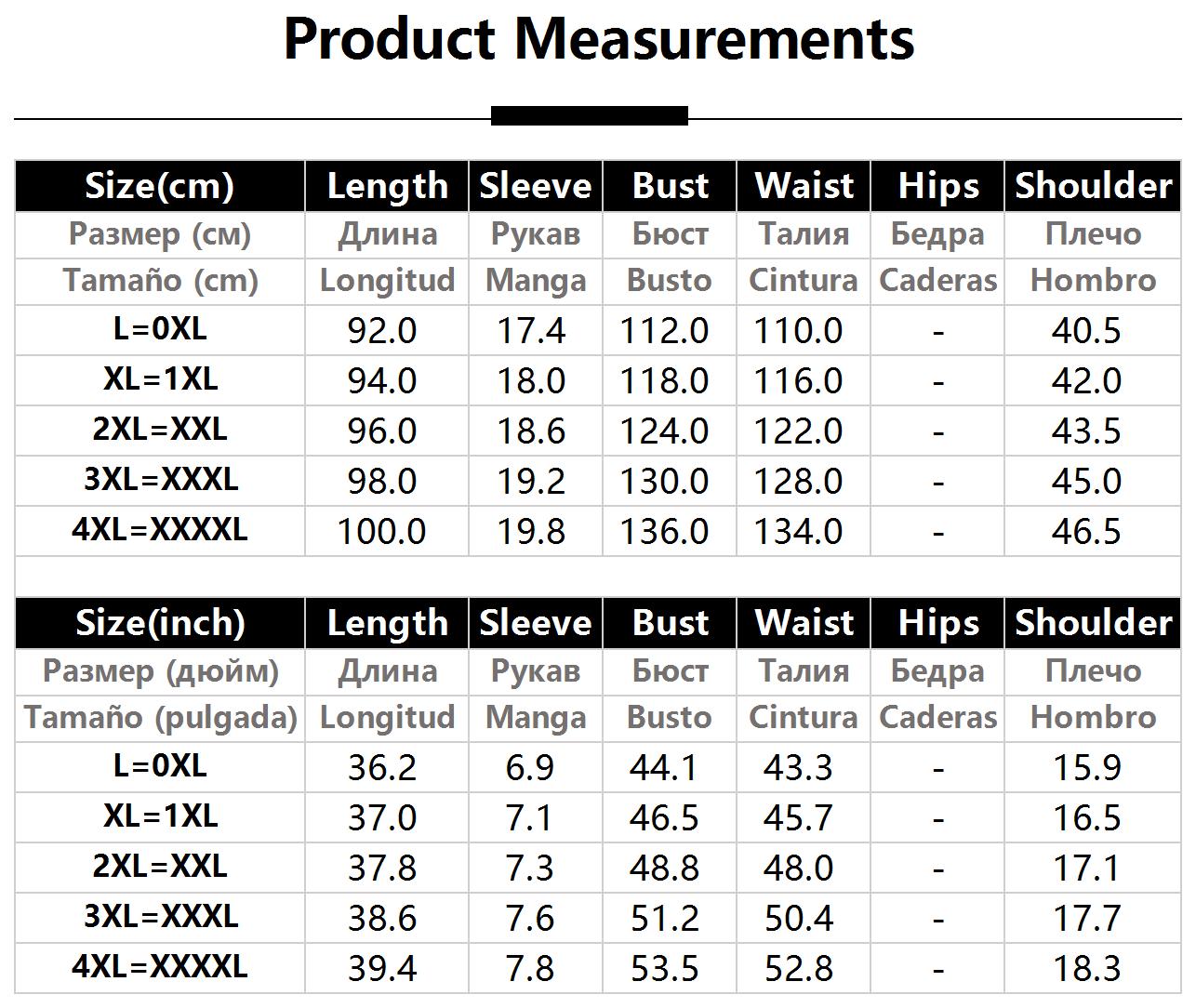Image resolution: width=1196 pixels, height=1008 pixels.
Task: Select the L=0XL row label in inch table
Action: (160, 766)
